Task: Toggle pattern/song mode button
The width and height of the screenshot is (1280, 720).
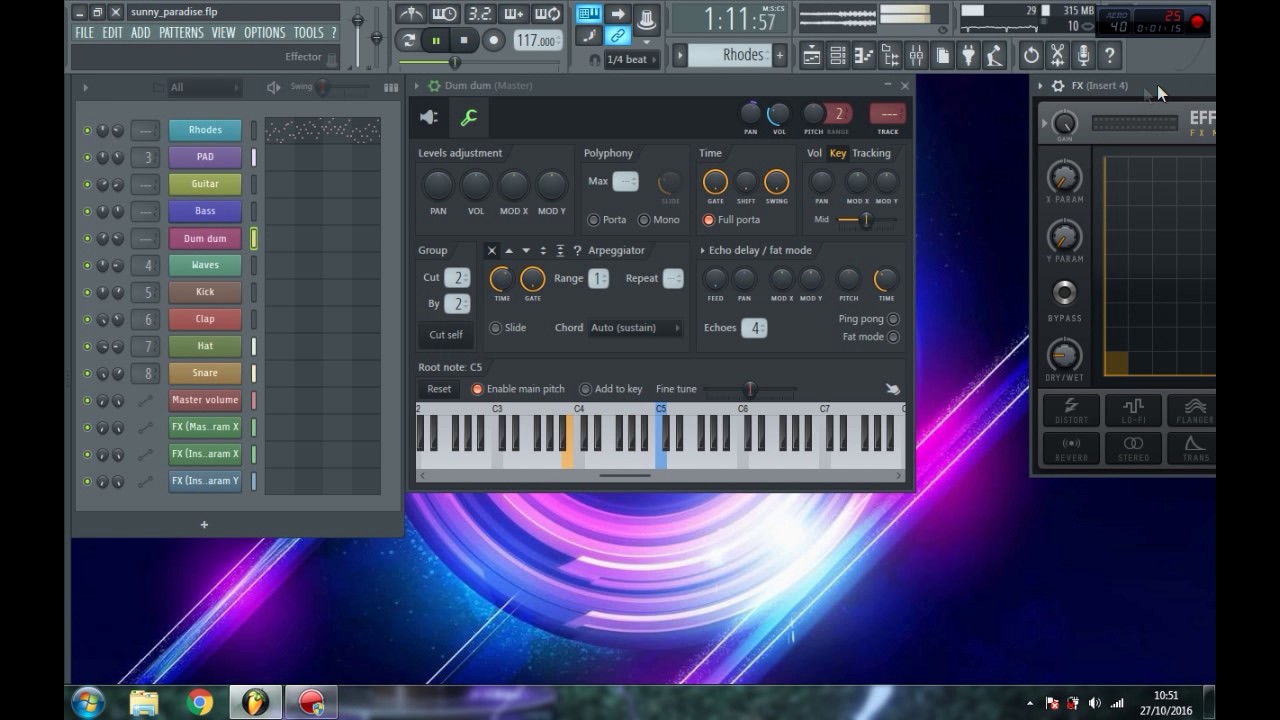Action: click(x=408, y=41)
